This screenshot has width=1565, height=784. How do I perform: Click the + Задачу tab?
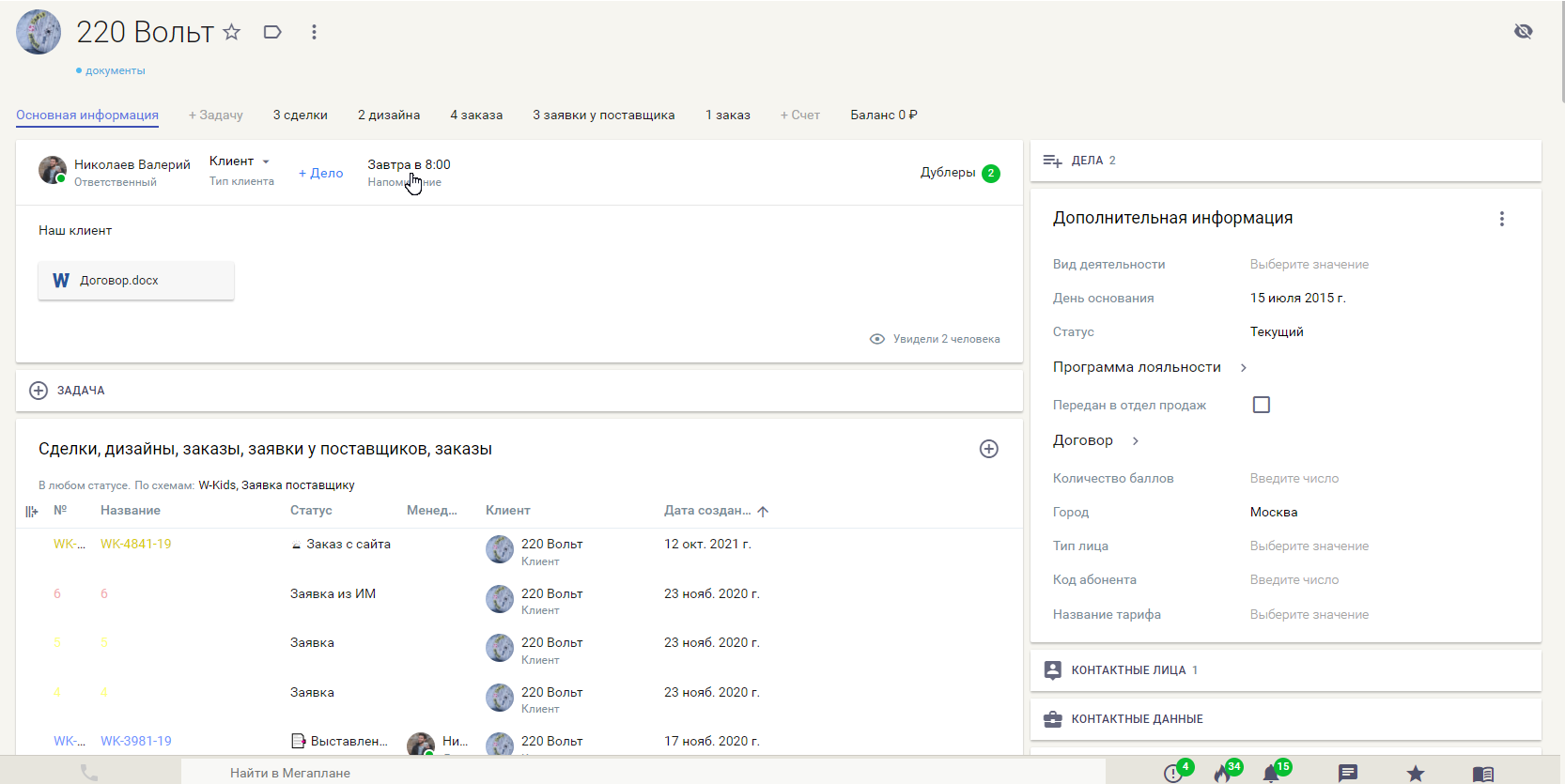[216, 115]
